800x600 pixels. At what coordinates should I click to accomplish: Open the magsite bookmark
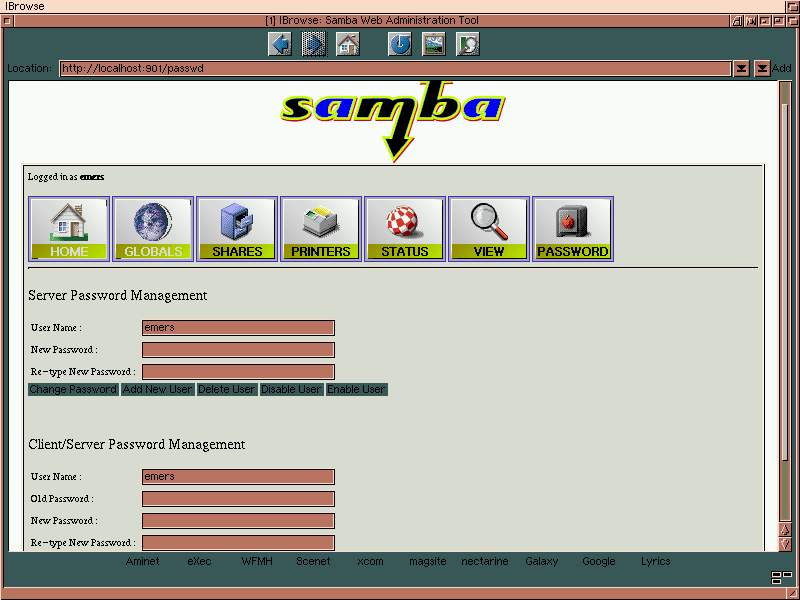point(428,561)
